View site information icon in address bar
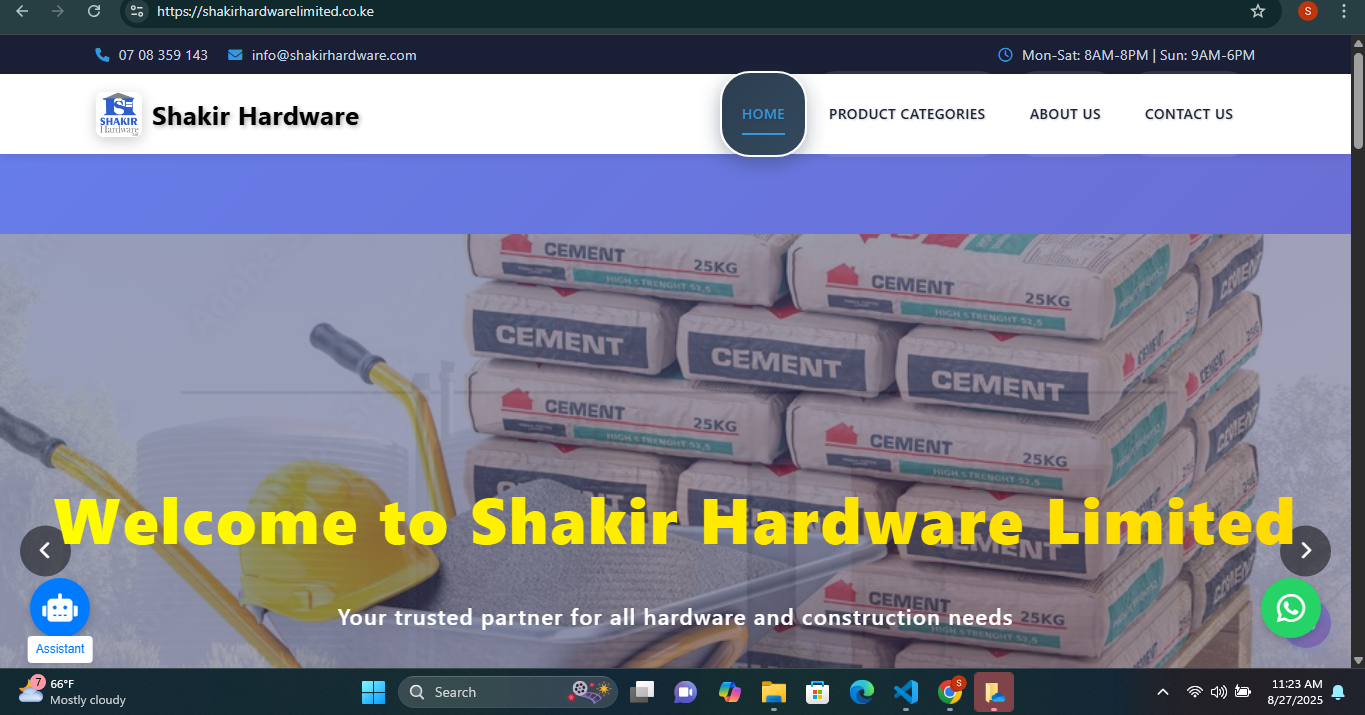The image size is (1365, 715). [138, 11]
